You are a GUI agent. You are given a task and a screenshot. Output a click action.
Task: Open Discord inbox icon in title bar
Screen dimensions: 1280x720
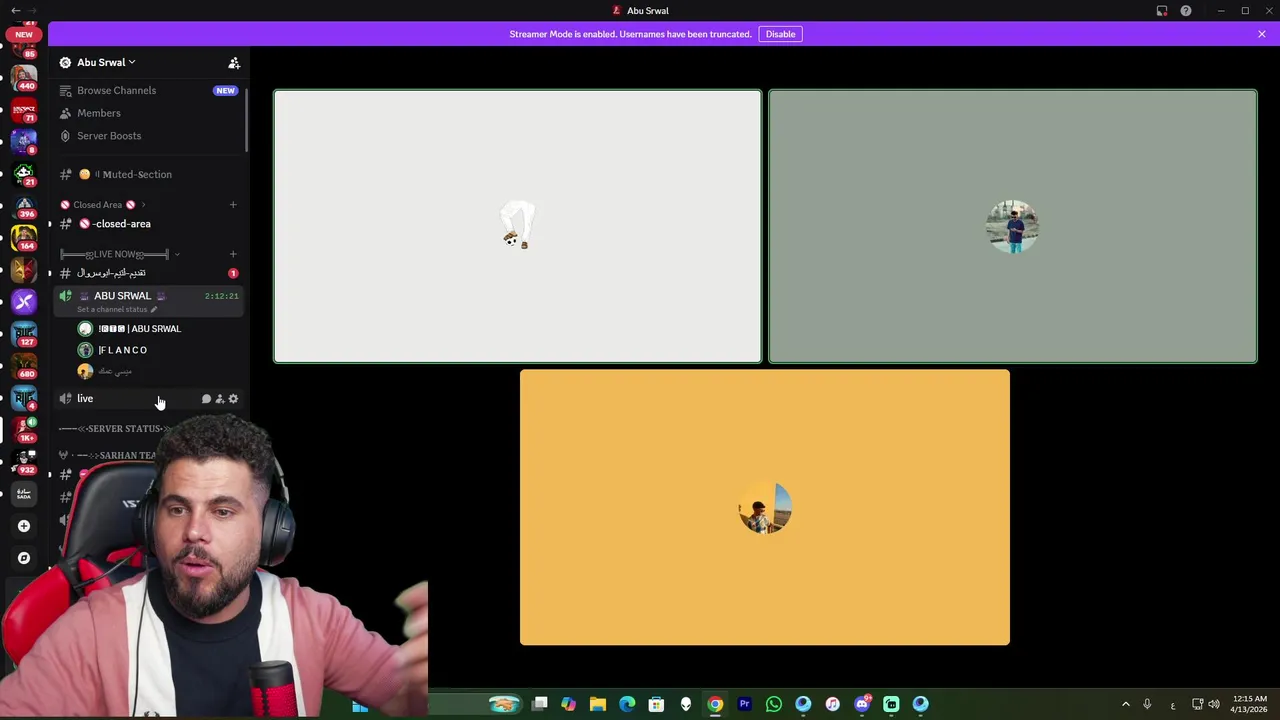click(x=1162, y=11)
